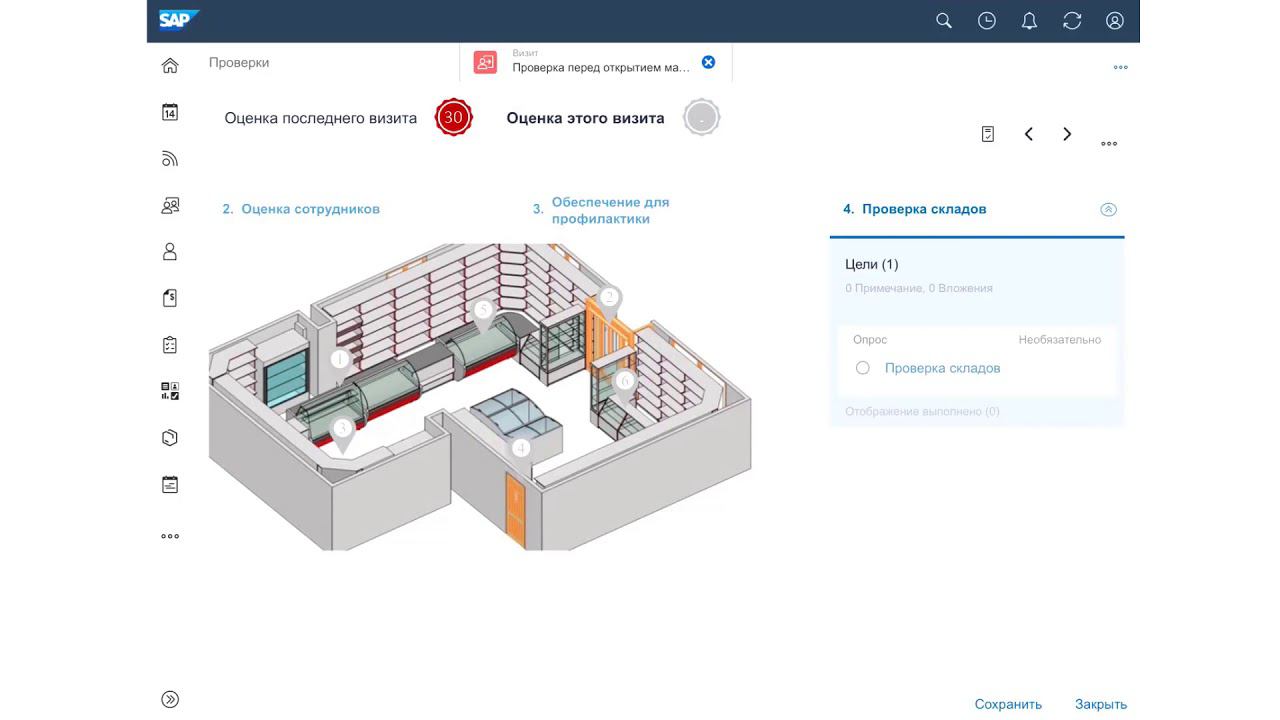Screen dimensions: 1280x720
Task: Collapse the Проверка складов section
Action: pyautogui.click(x=1108, y=209)
